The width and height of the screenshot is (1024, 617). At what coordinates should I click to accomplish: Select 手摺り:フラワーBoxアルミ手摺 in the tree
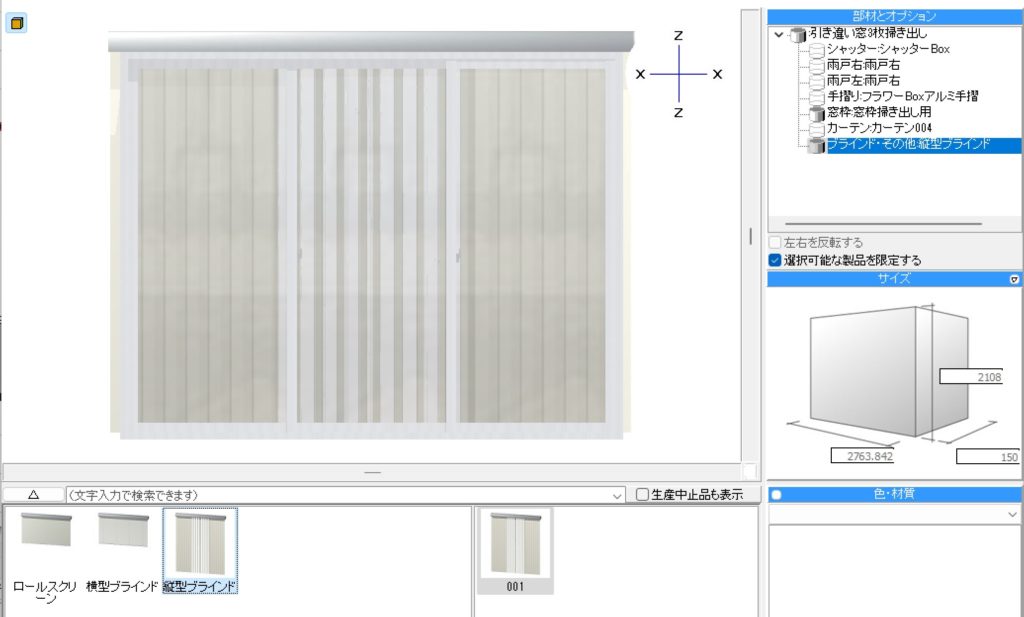tap(902, 97)
